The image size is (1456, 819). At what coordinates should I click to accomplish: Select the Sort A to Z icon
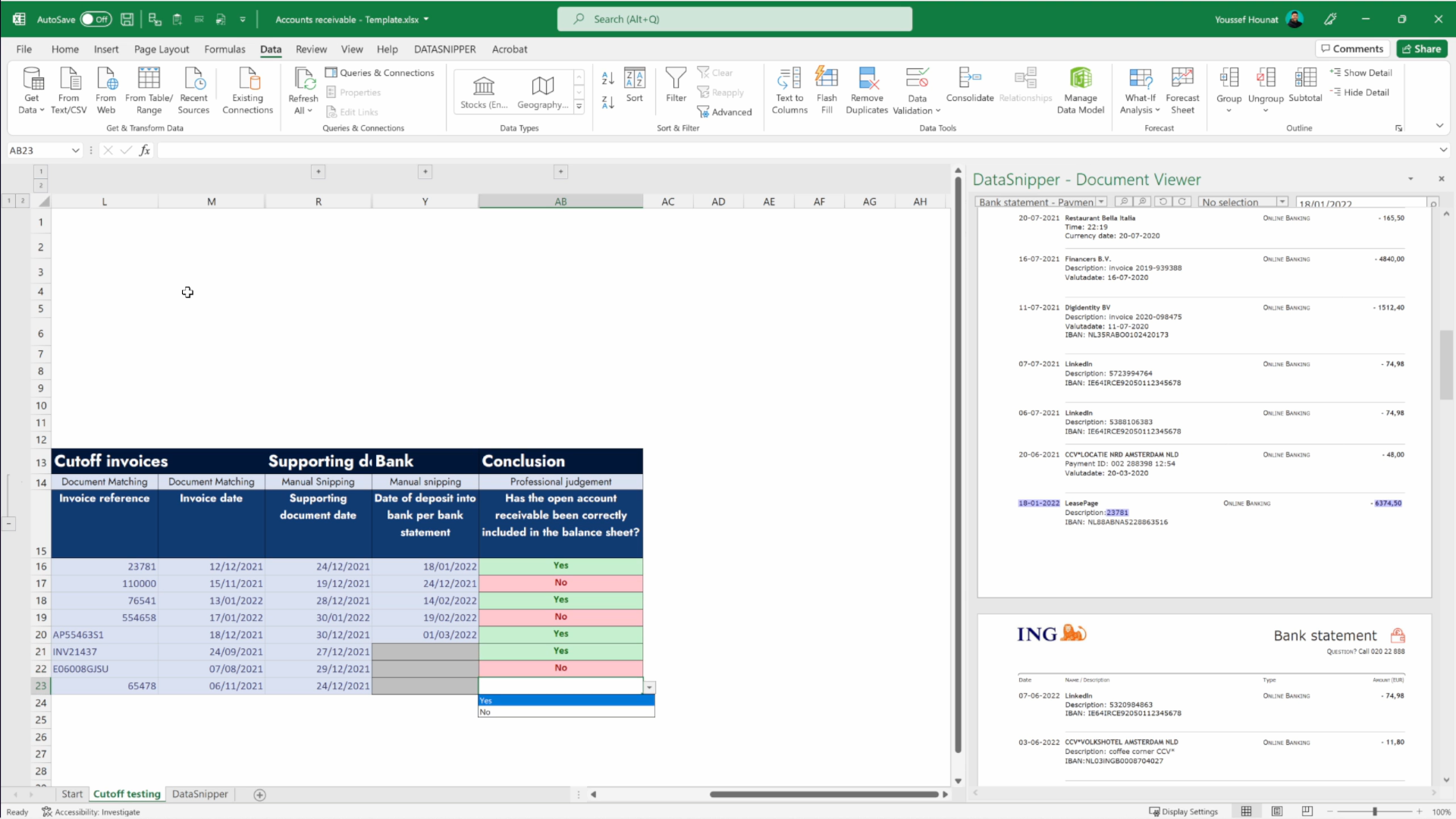click(607, 77)
